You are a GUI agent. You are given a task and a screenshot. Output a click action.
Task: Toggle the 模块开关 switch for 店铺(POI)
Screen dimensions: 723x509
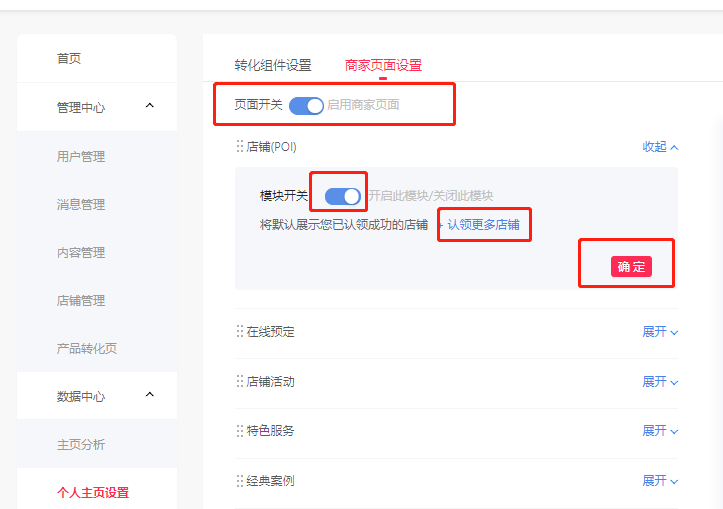tap(343, 196)
